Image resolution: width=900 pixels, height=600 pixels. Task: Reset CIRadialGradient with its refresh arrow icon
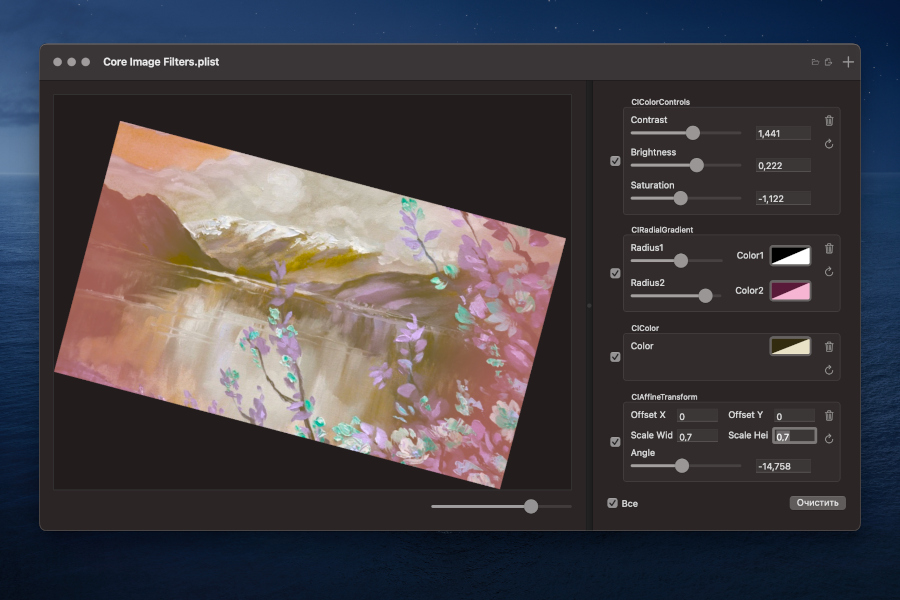click(829, 272)
